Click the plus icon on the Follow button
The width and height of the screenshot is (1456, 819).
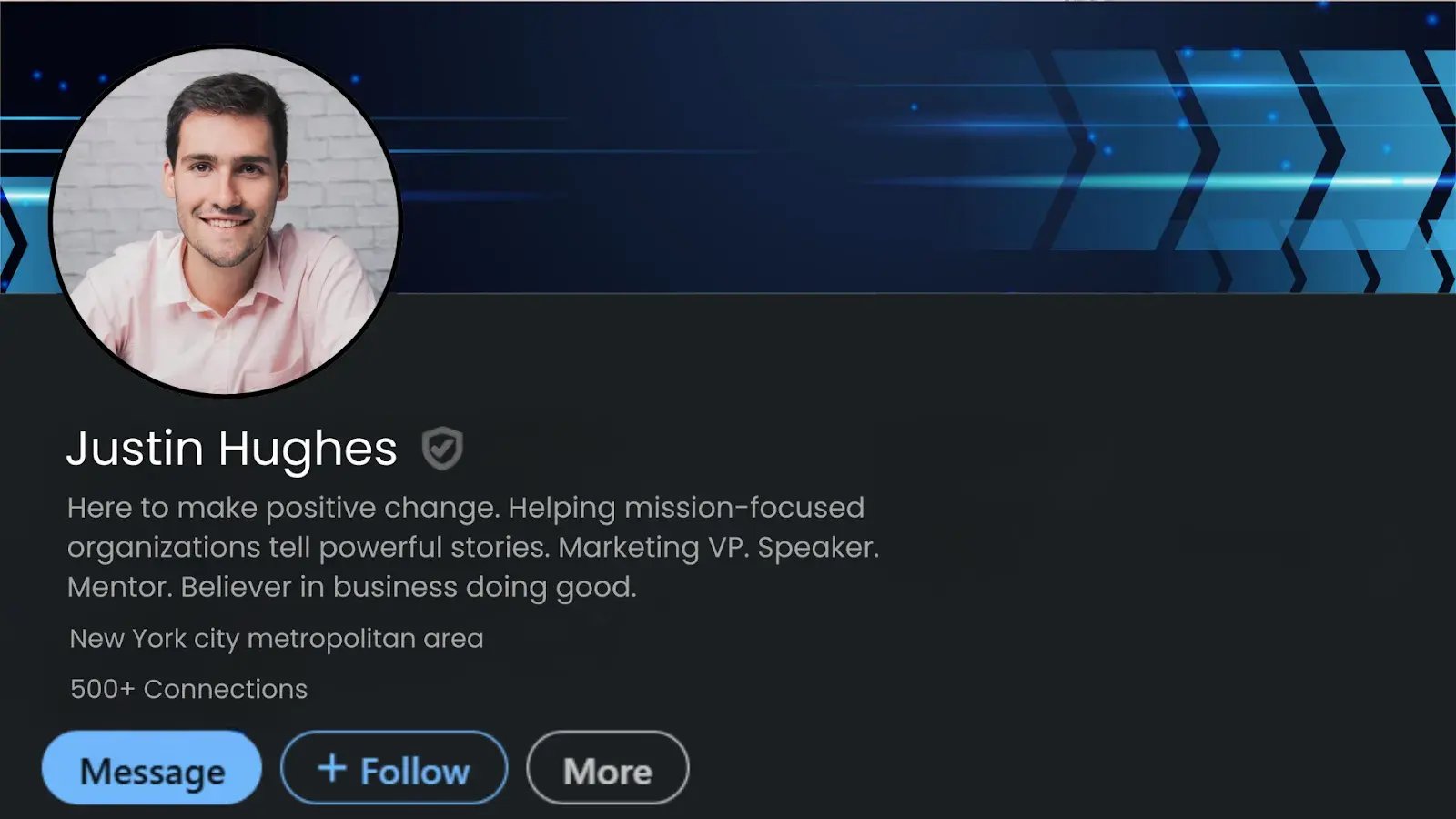(x=332, y=768)
